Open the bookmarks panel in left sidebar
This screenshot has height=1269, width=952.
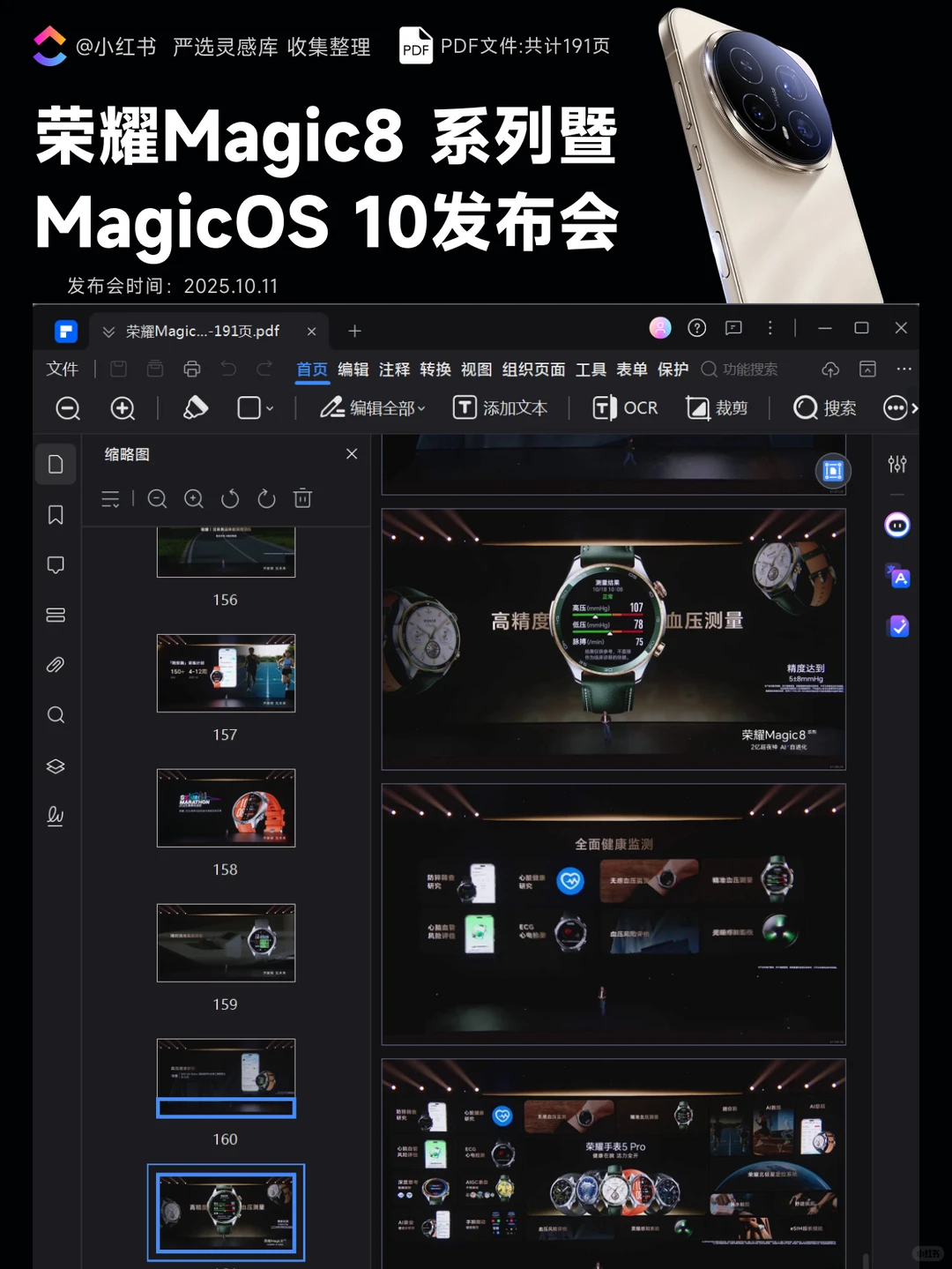tap(56, 514)
